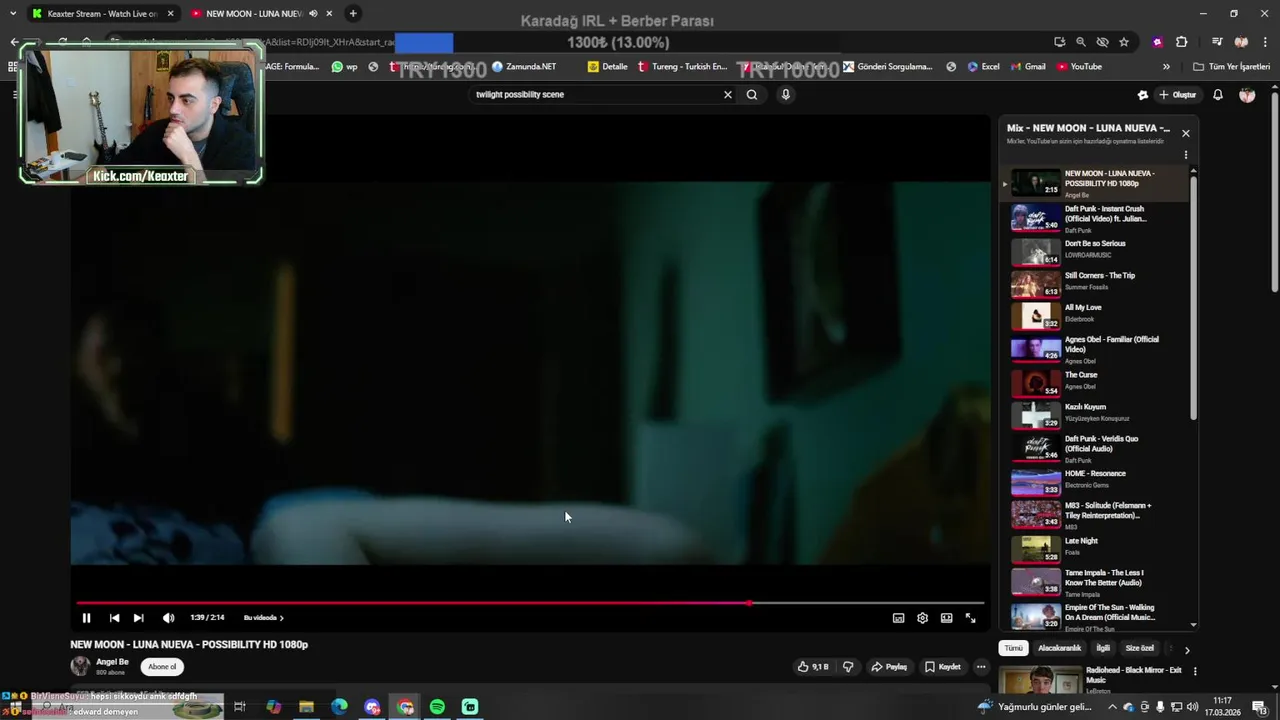Open more video actions three-dot menu

click(x=981, y=667)
